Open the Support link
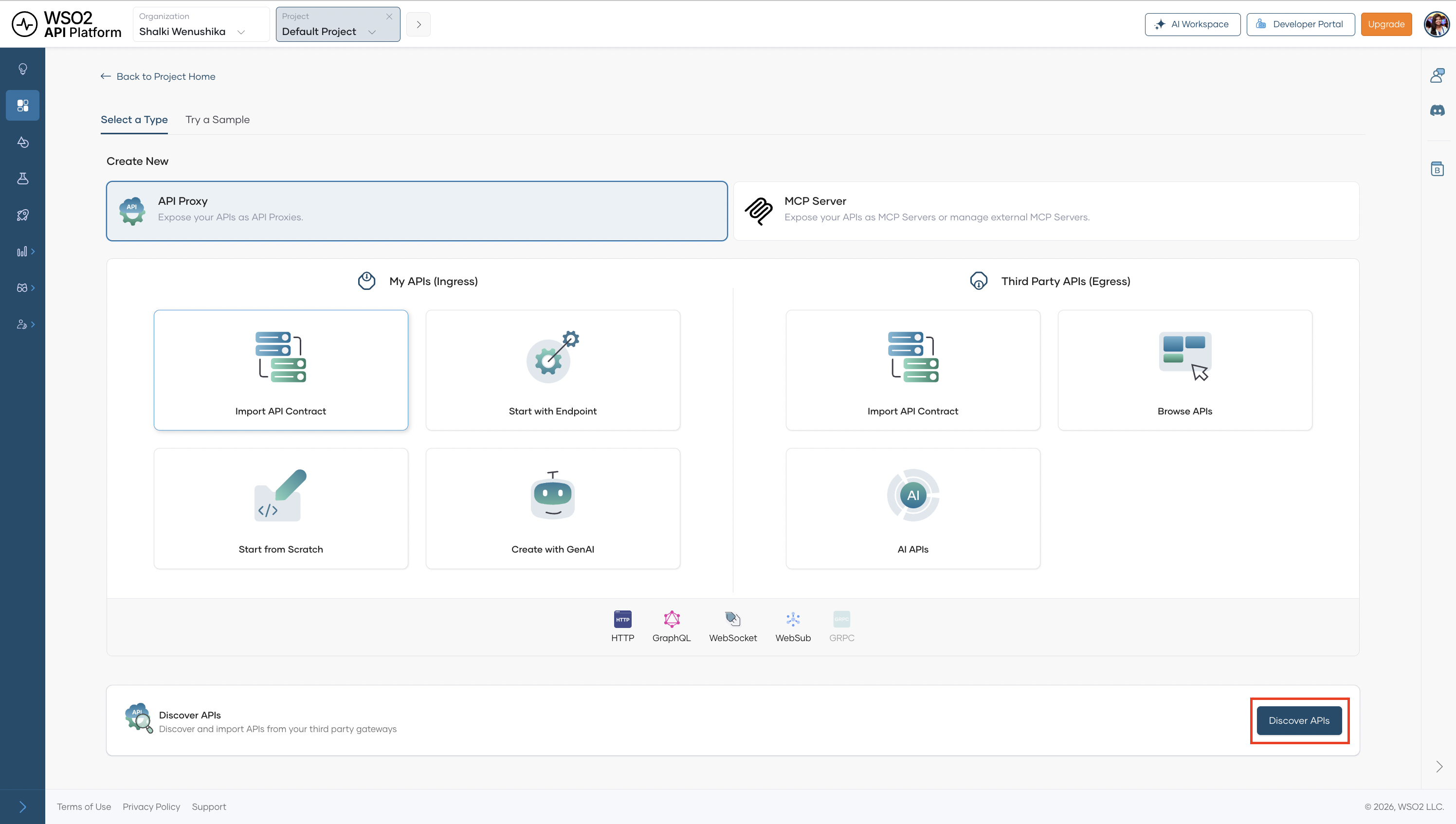1456x824 pixels. click(x=209, y=806)
